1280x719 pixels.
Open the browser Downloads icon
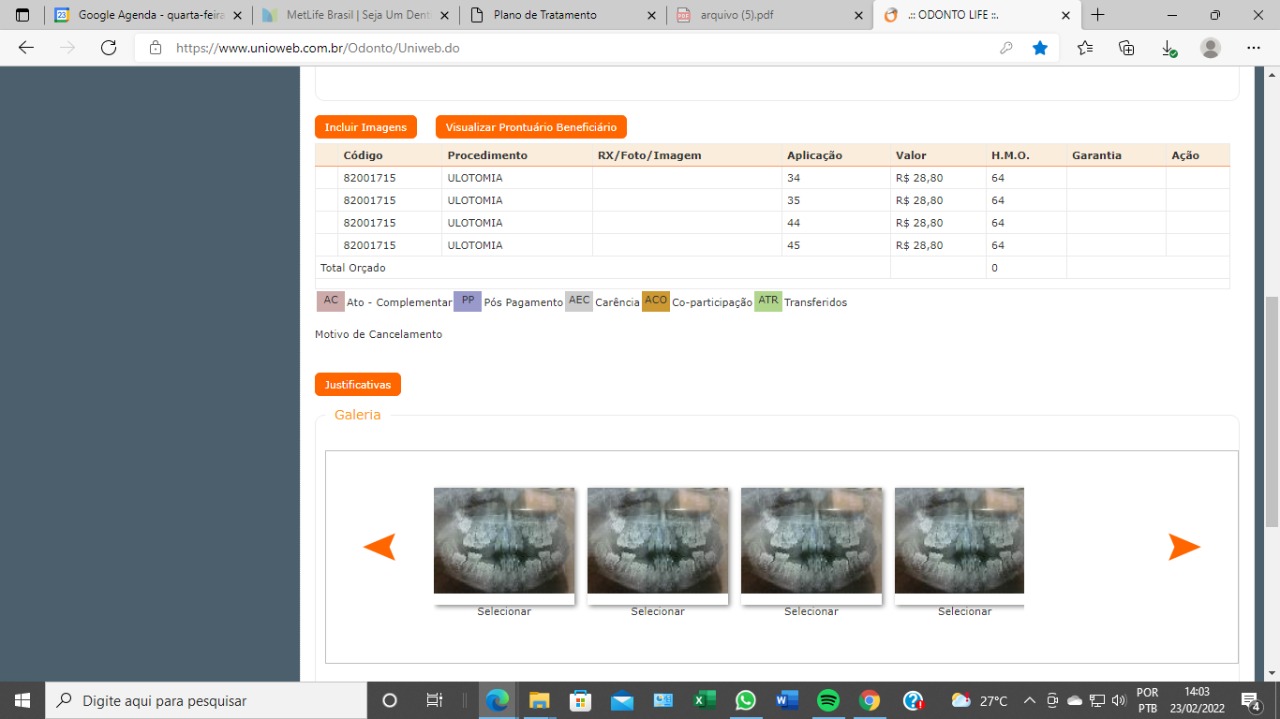pos(1168,47)
